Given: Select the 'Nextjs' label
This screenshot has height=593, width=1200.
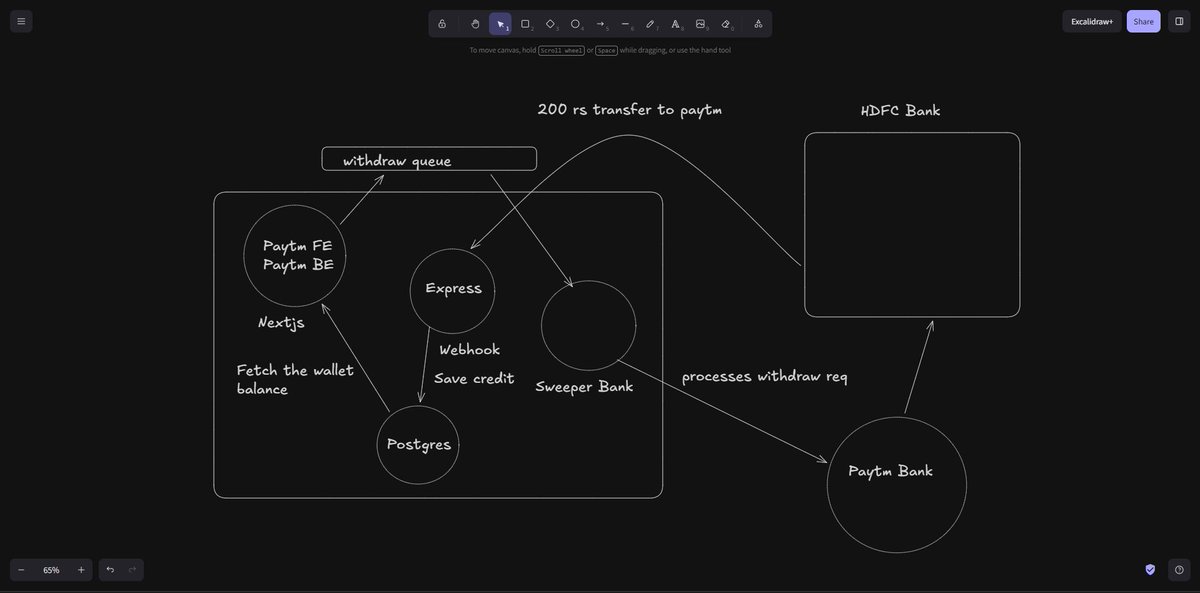Looking at the screenshot, I should tap(281, 322).
